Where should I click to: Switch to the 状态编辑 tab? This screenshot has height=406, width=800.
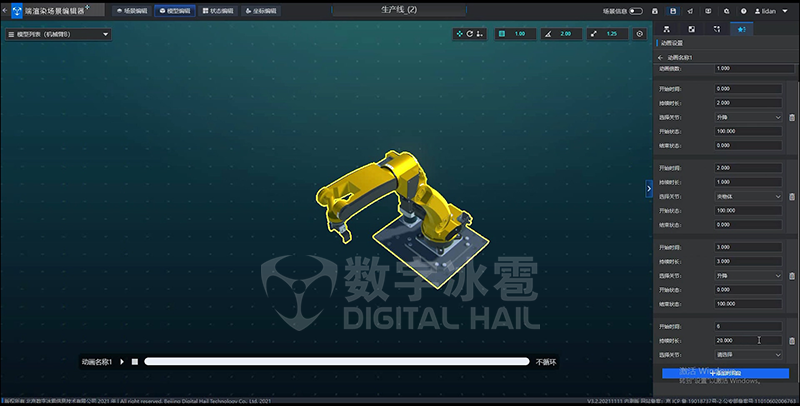coord(218,11)
